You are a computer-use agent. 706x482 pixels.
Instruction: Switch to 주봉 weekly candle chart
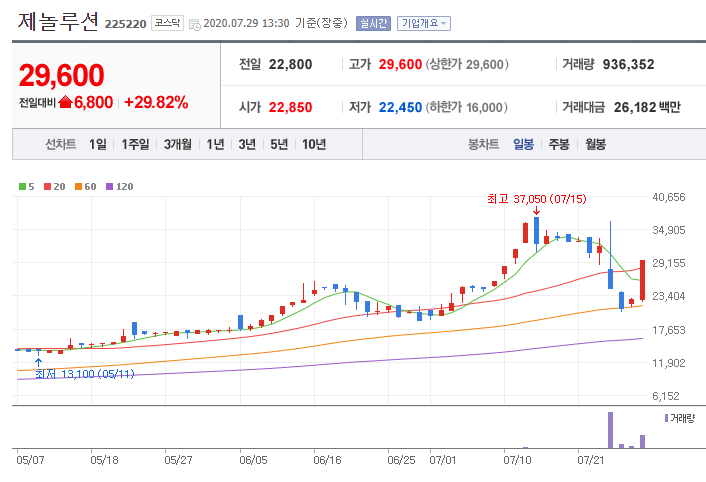tap(559, 144)
